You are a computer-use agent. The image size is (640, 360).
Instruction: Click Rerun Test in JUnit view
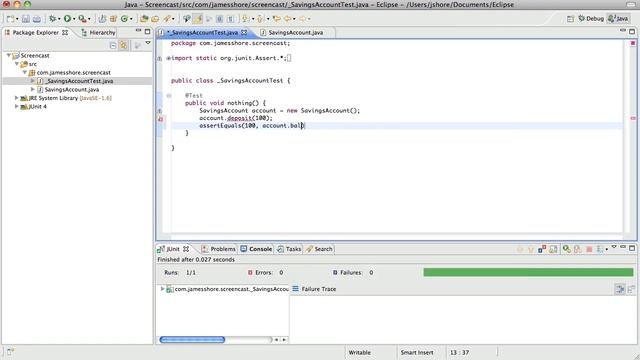click(567, 249)
